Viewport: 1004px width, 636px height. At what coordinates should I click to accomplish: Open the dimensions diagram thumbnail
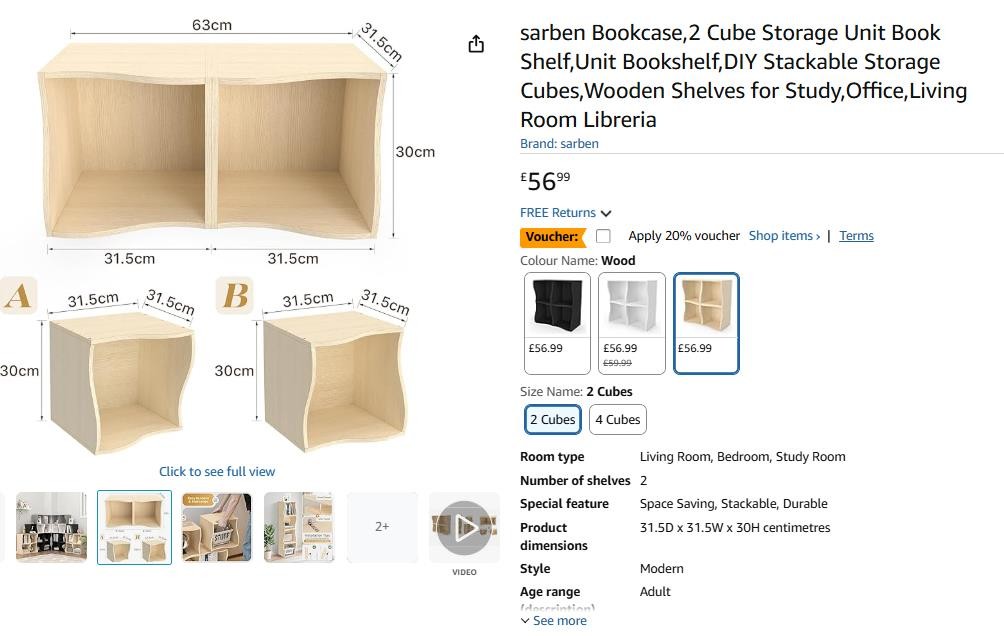(x=134, y=527)
